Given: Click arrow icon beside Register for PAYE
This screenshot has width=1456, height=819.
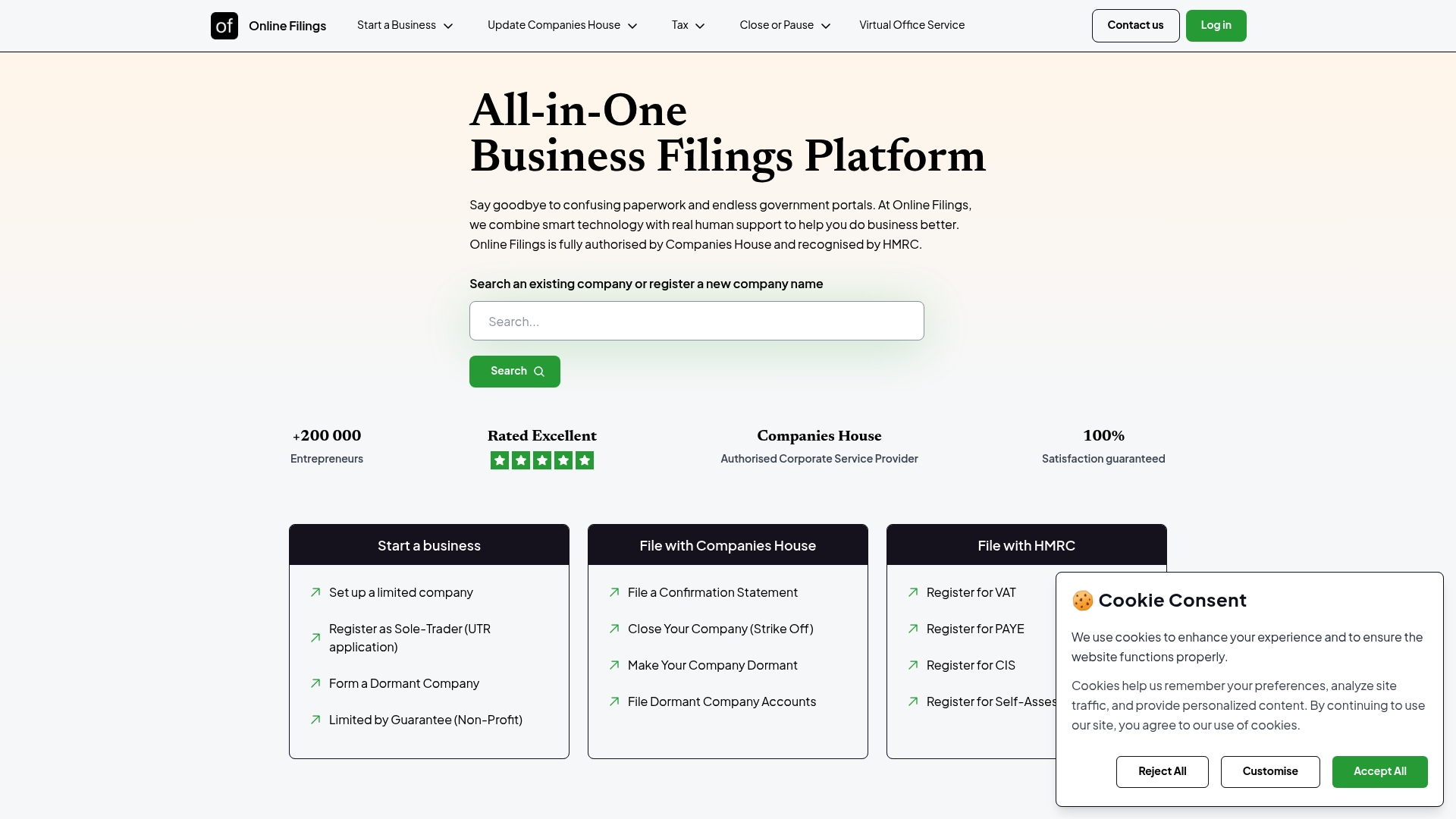Looking at the screenshot, I should pos(913,629).
